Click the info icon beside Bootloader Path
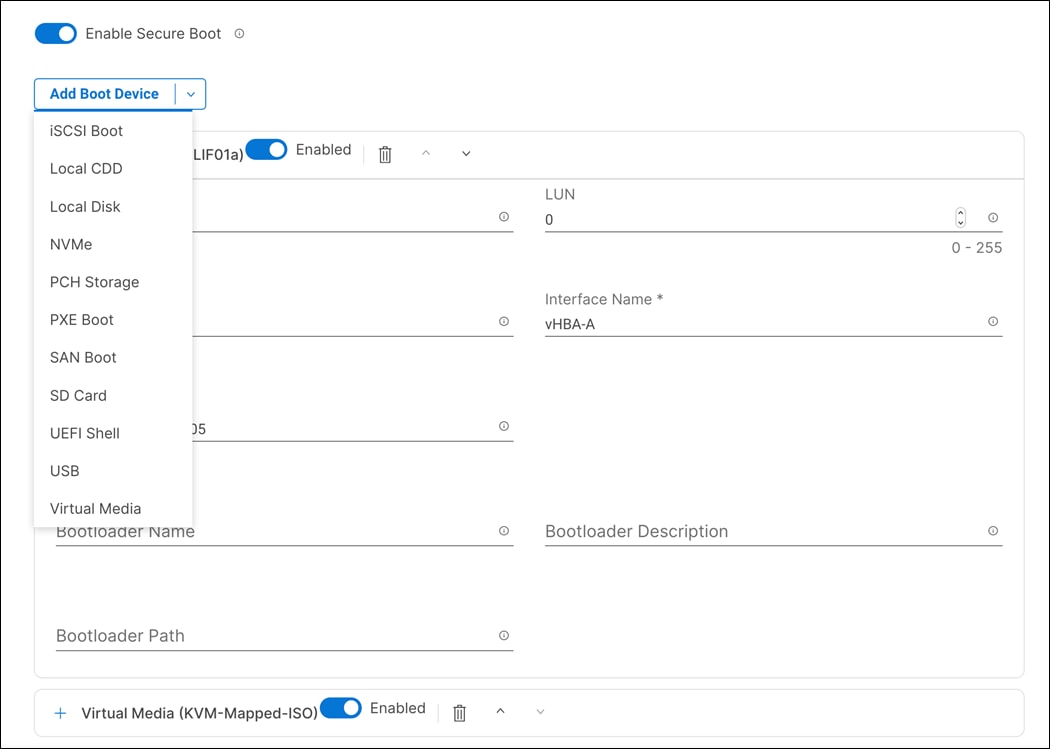Image resolution: width=1050 pixels, height=749 pixels. (x=505, y=635)
